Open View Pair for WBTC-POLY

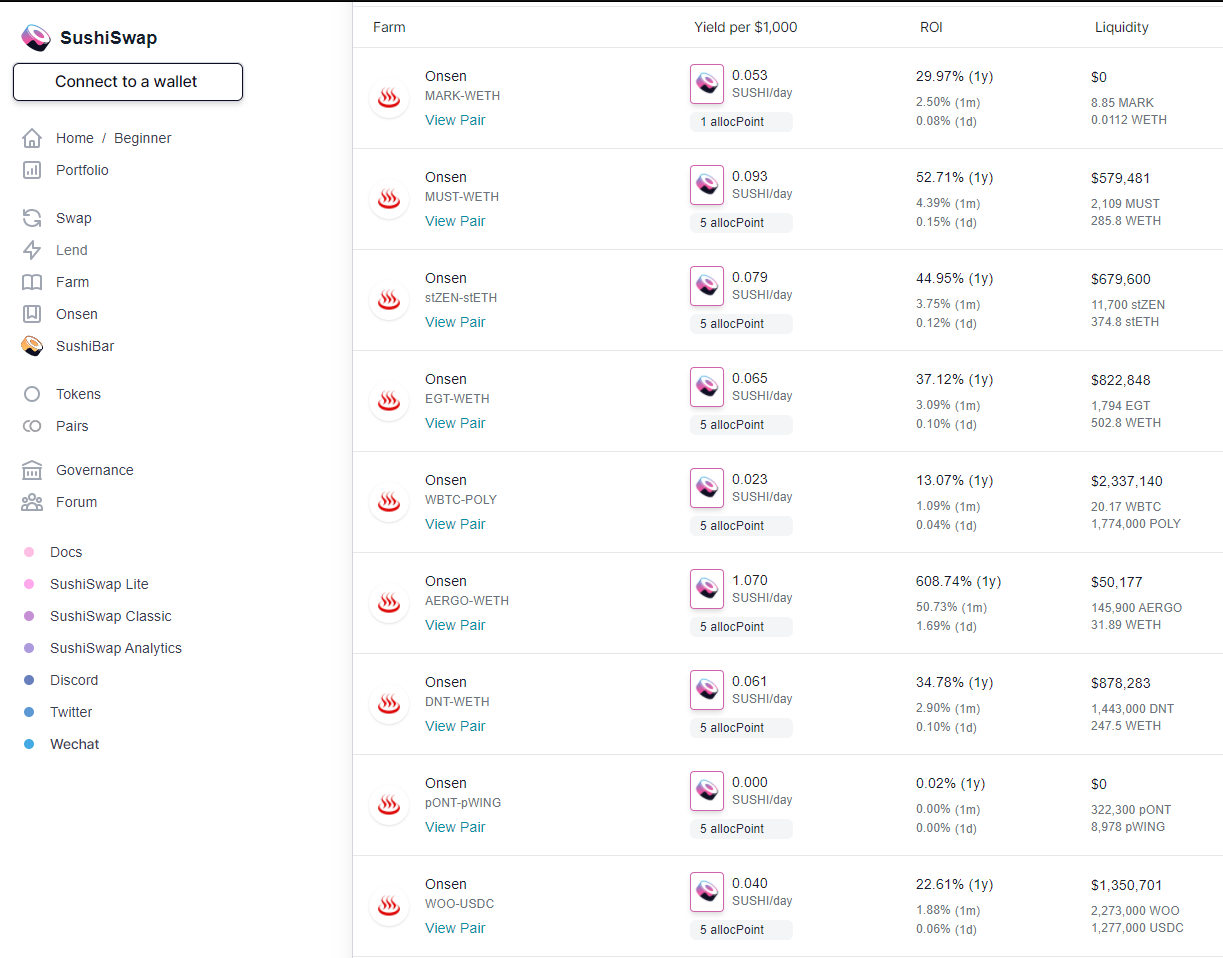455,524
